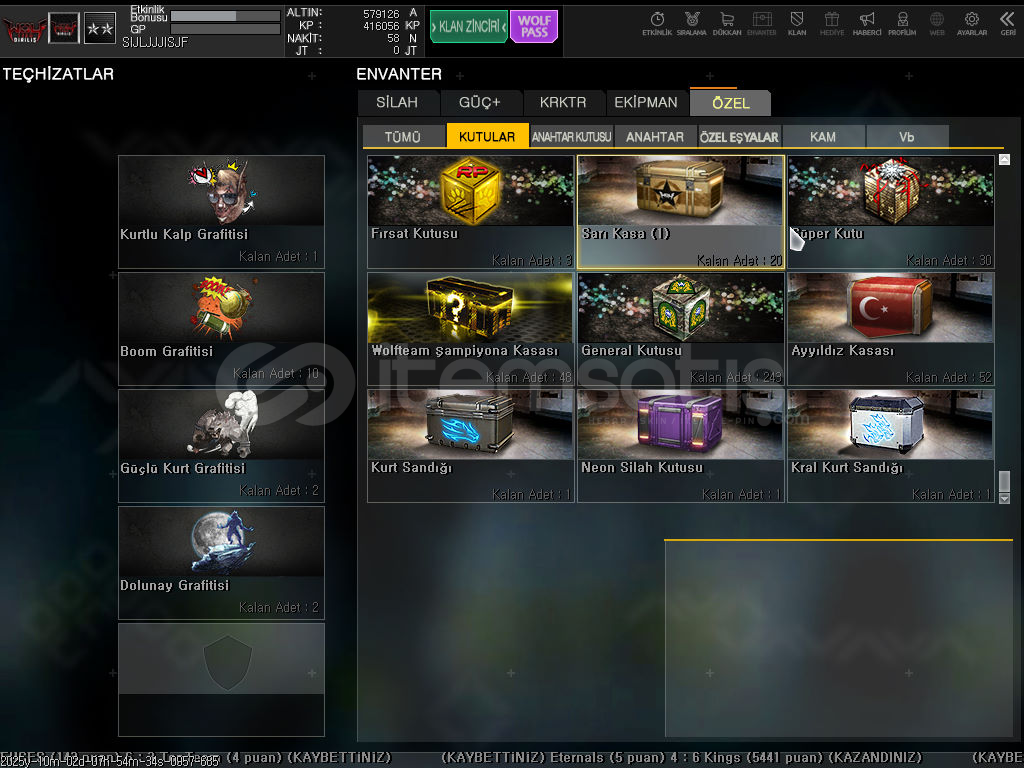
Task: Click the username SIJLJJISJF
Action: (x=155, y=42)
